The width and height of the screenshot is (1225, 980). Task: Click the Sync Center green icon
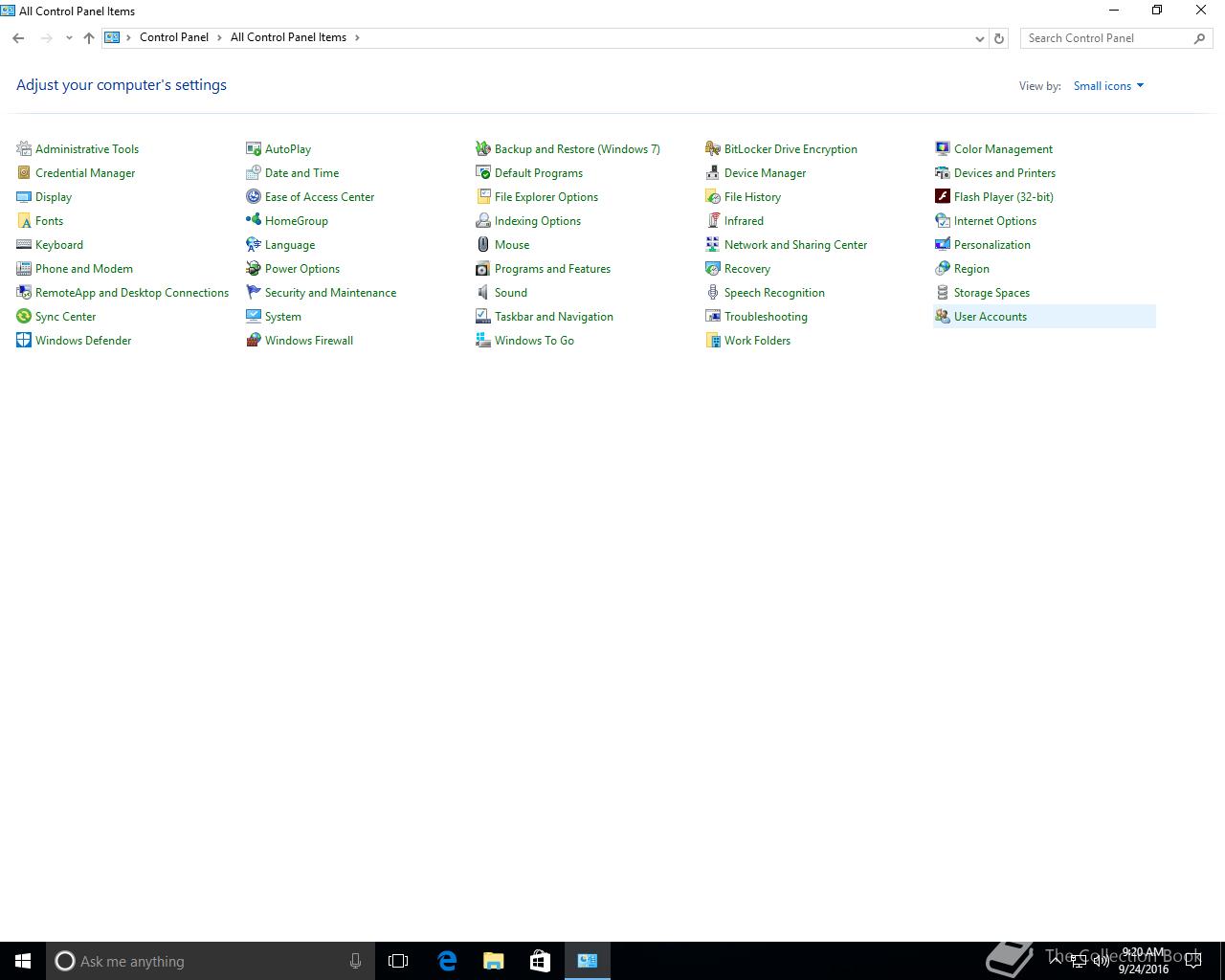pos(24,317)
